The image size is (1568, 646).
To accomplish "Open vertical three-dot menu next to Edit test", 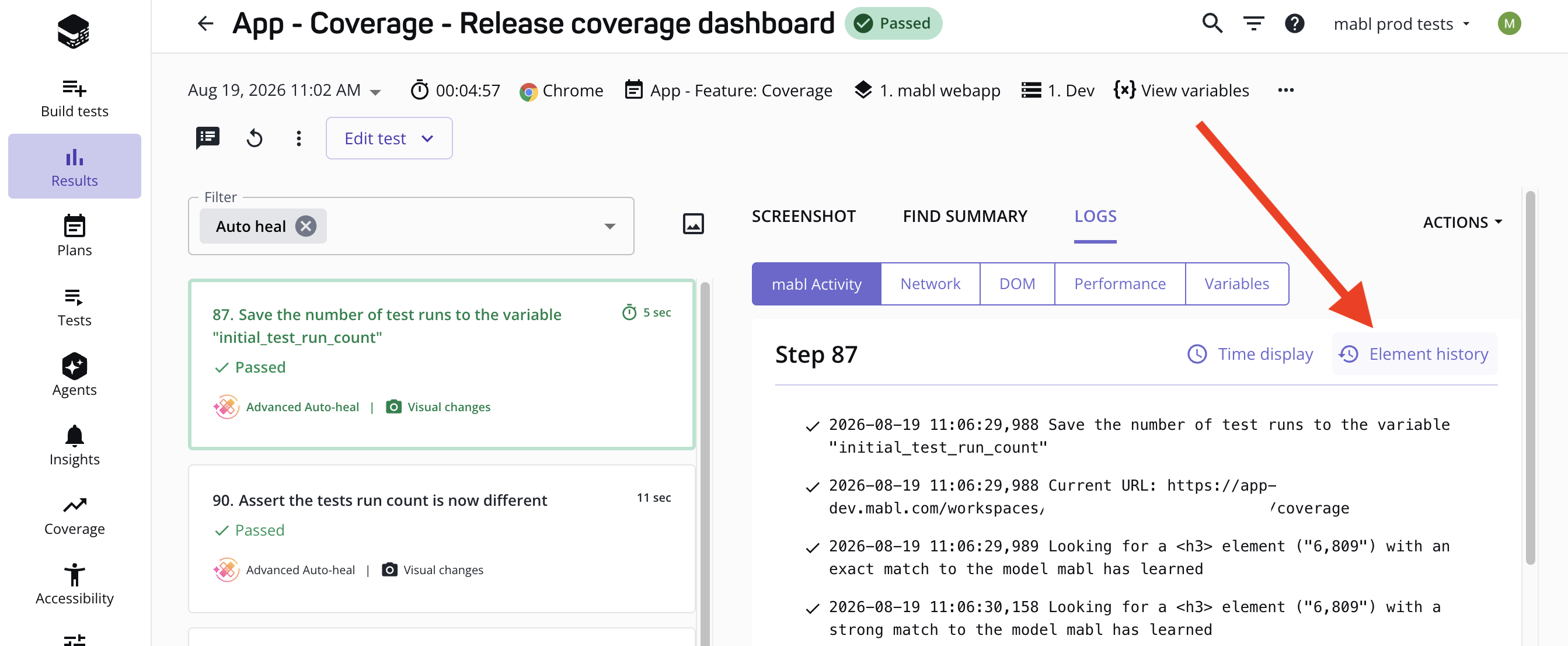I will point(298,138).
